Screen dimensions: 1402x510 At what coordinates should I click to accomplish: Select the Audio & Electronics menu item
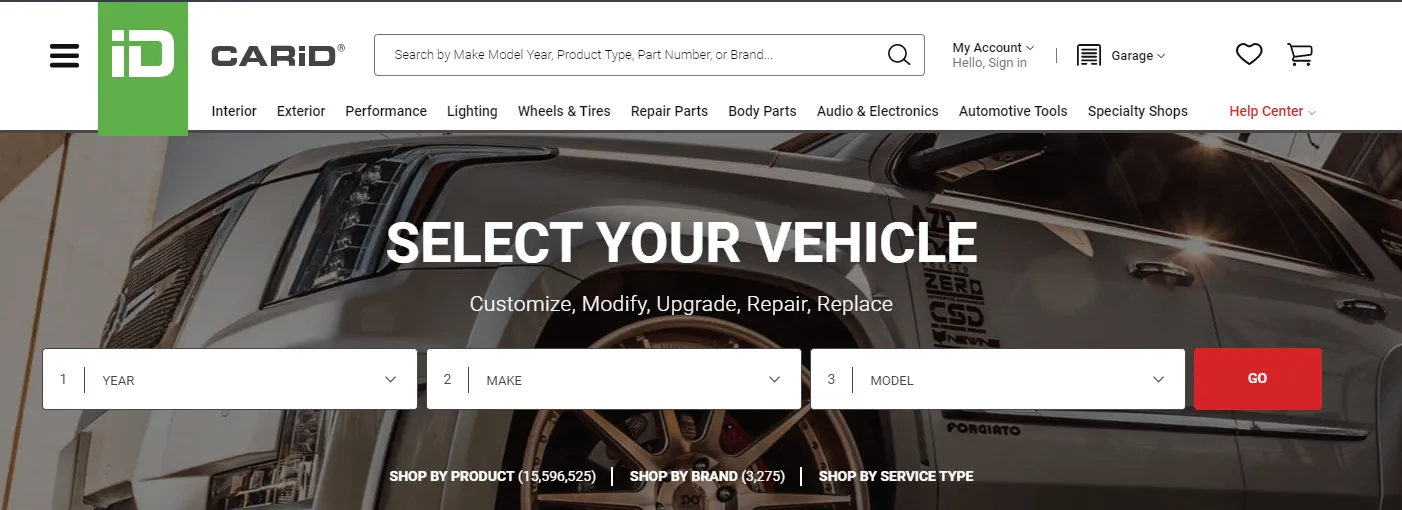[878, 111]
